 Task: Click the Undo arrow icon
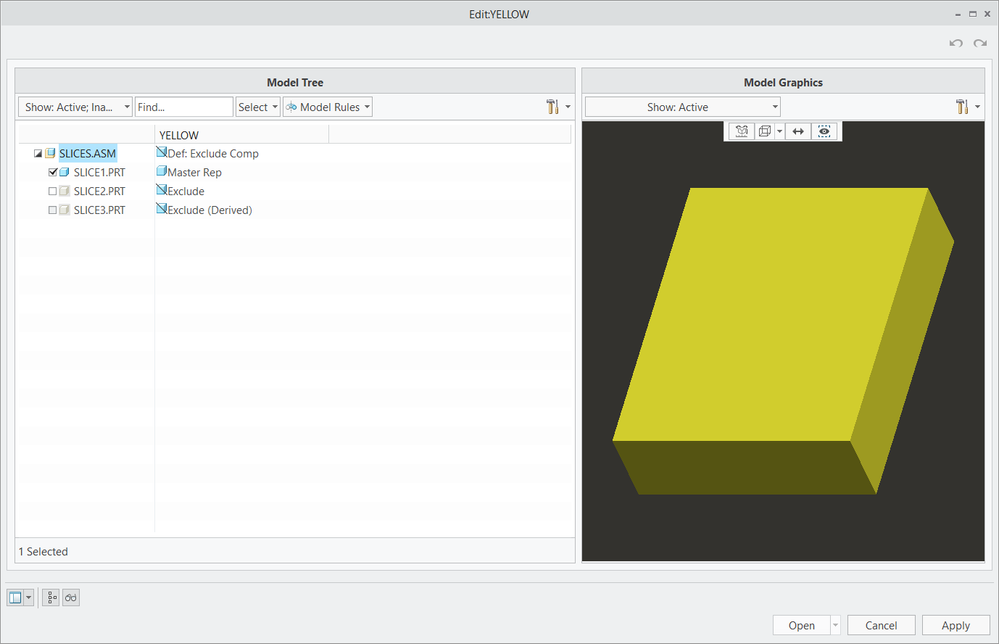click(956, 43)
